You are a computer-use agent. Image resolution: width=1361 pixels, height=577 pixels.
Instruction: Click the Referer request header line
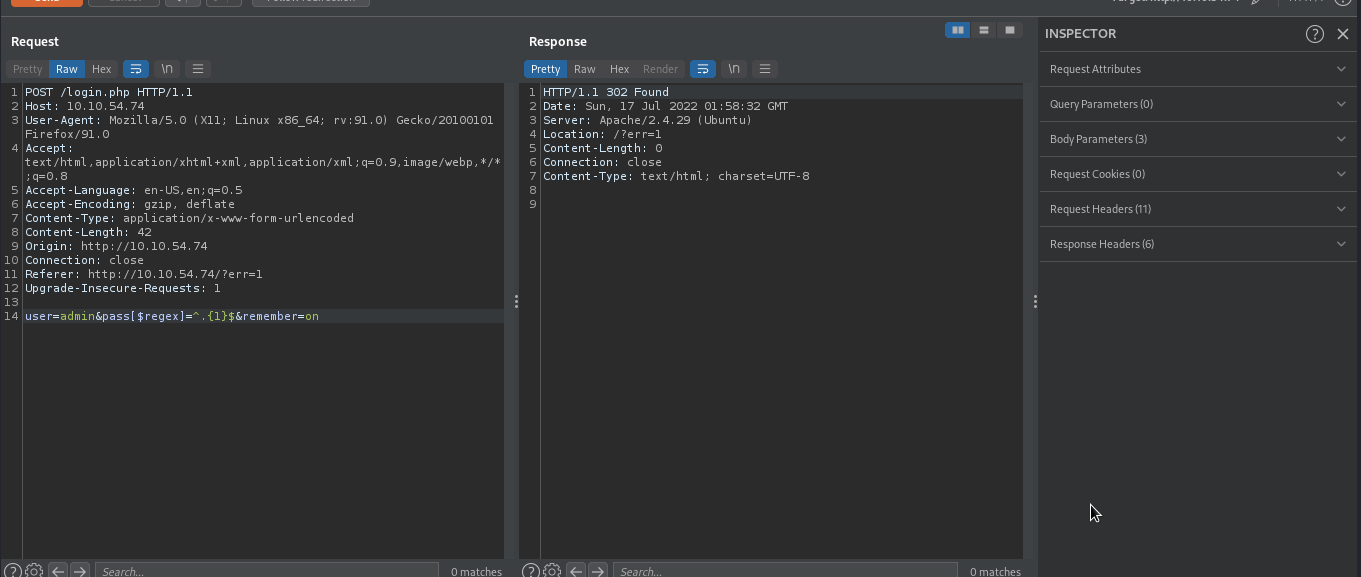(x=144, y=274)
